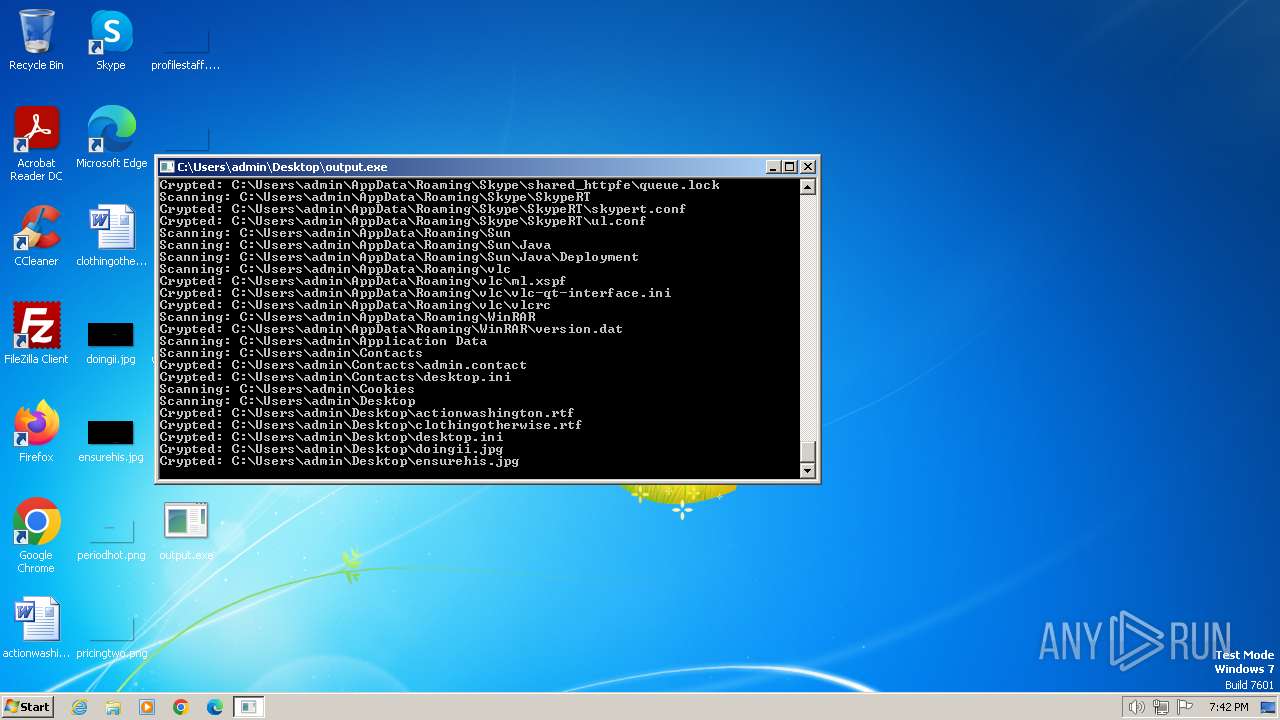Close the output.exe console window
This screenshot has height=720, width=1280.
(808, 167)
